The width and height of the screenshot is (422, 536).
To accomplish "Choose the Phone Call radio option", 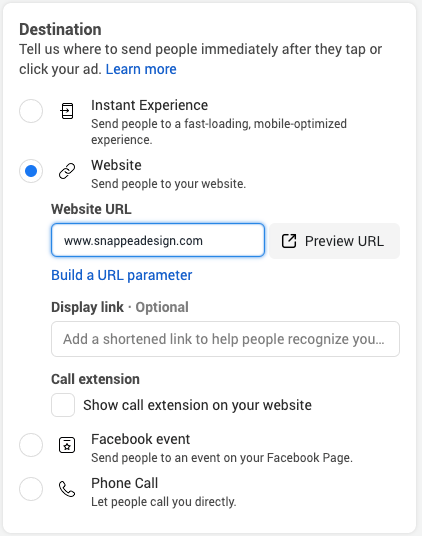I will [31, 489].
